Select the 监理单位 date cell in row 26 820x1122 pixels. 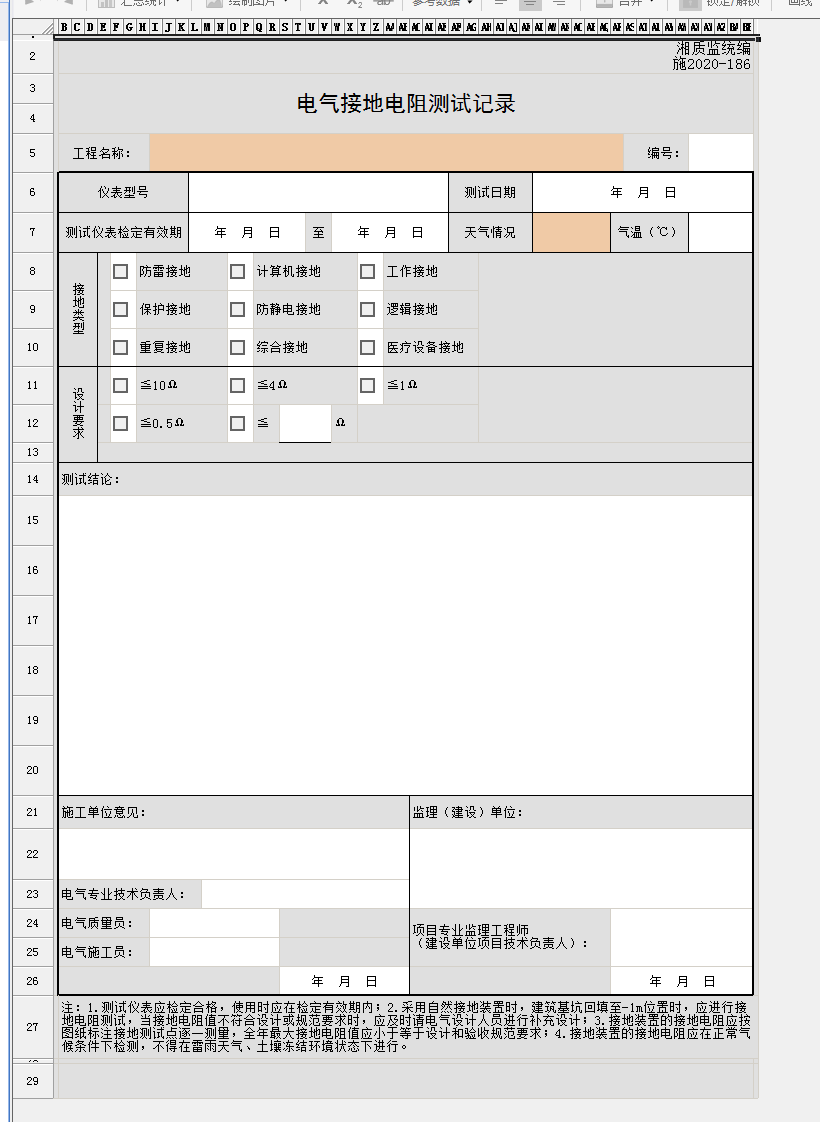click(681, 981)
